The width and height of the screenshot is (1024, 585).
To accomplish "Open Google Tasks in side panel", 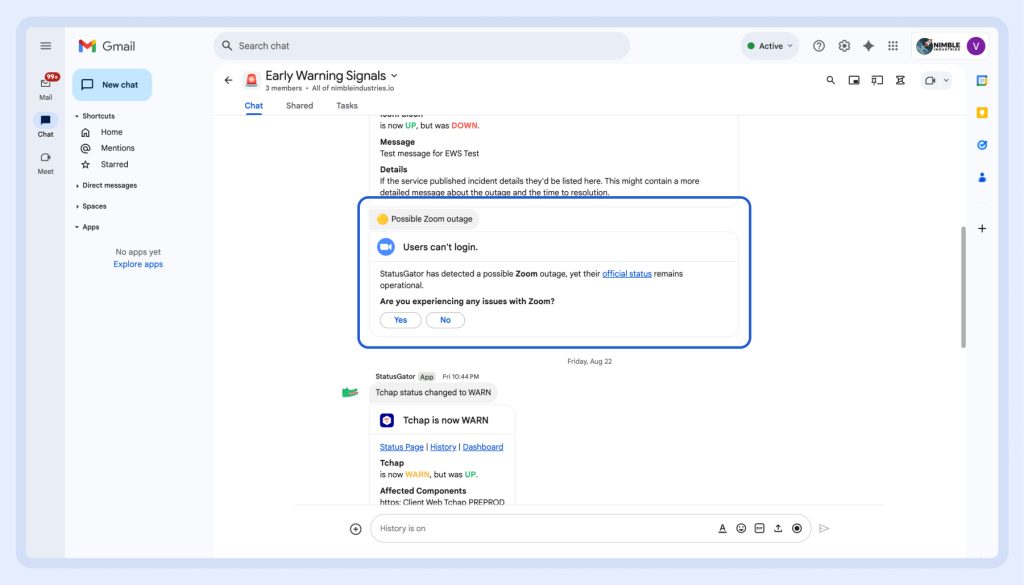I will [982, 145].
